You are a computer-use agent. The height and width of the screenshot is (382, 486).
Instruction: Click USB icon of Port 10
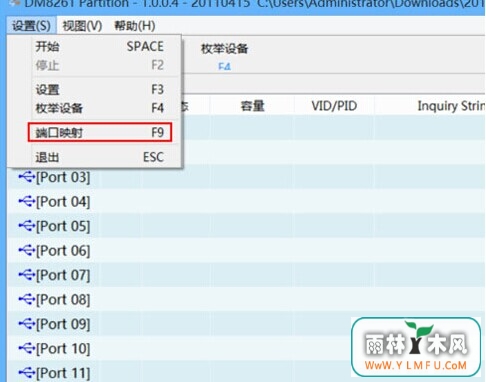pyautogui.click(x=27, y=348)
